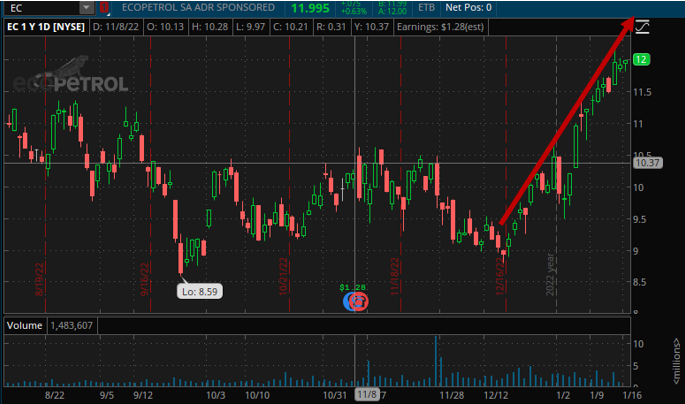
Task: Click the 8/22 date axis label
Action: pos(55,395)
